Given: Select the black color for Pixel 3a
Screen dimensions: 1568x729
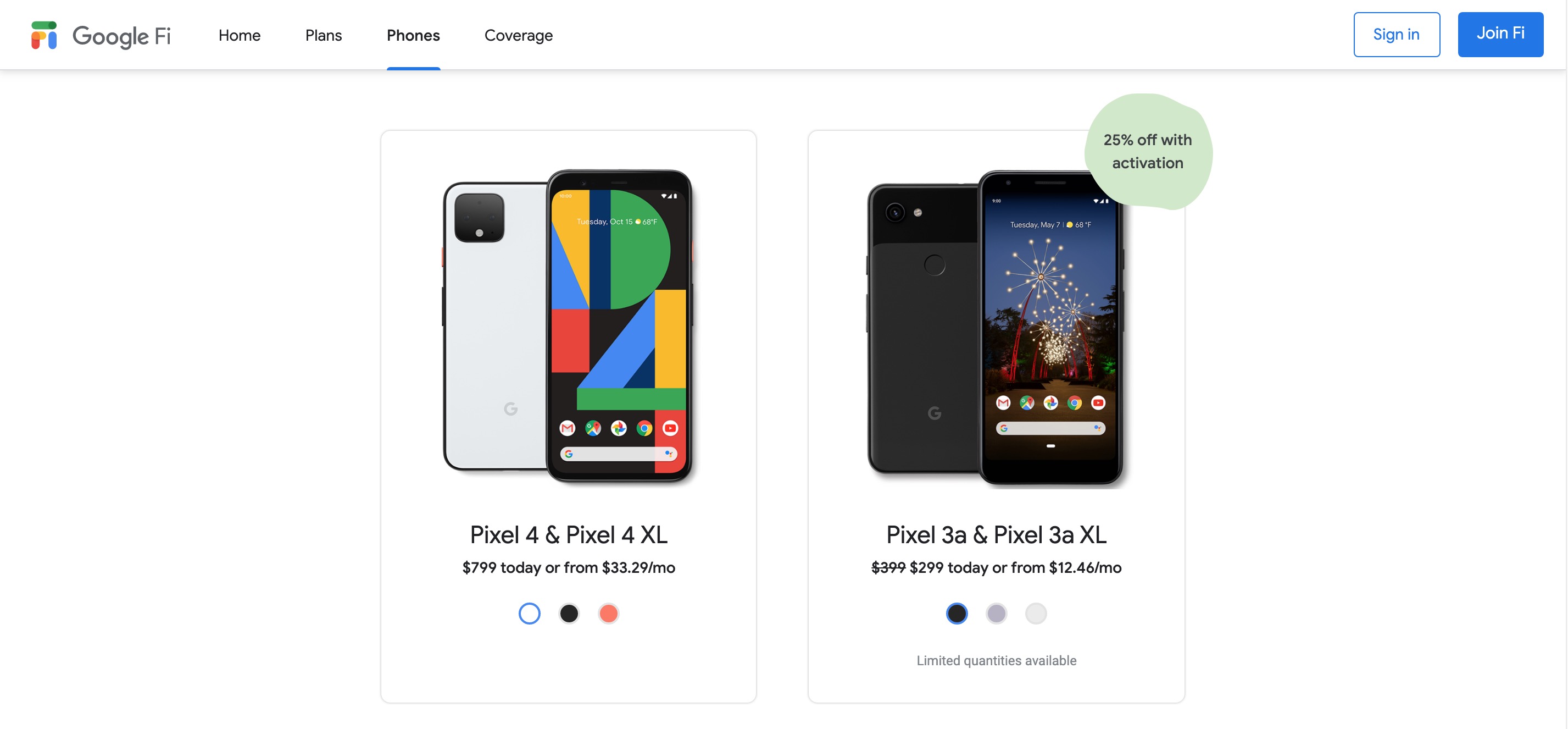Looking at the screenshot, I should (x=957, y=614).
